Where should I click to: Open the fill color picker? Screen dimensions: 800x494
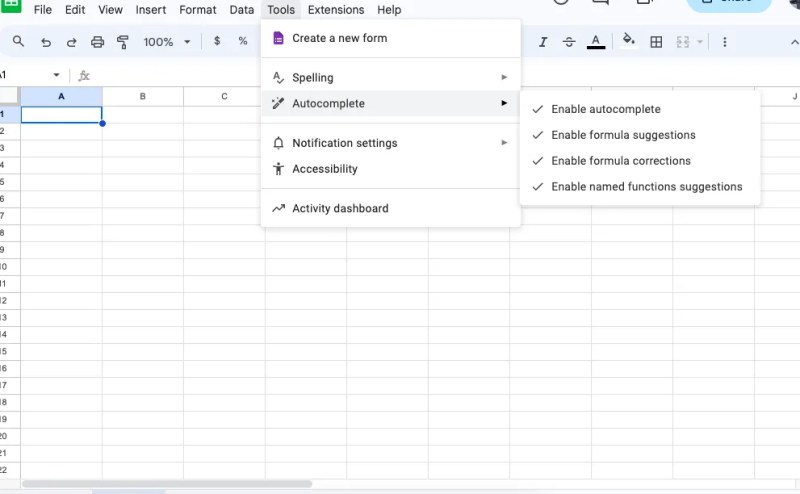pyautogui.click(x=629, y=41)
